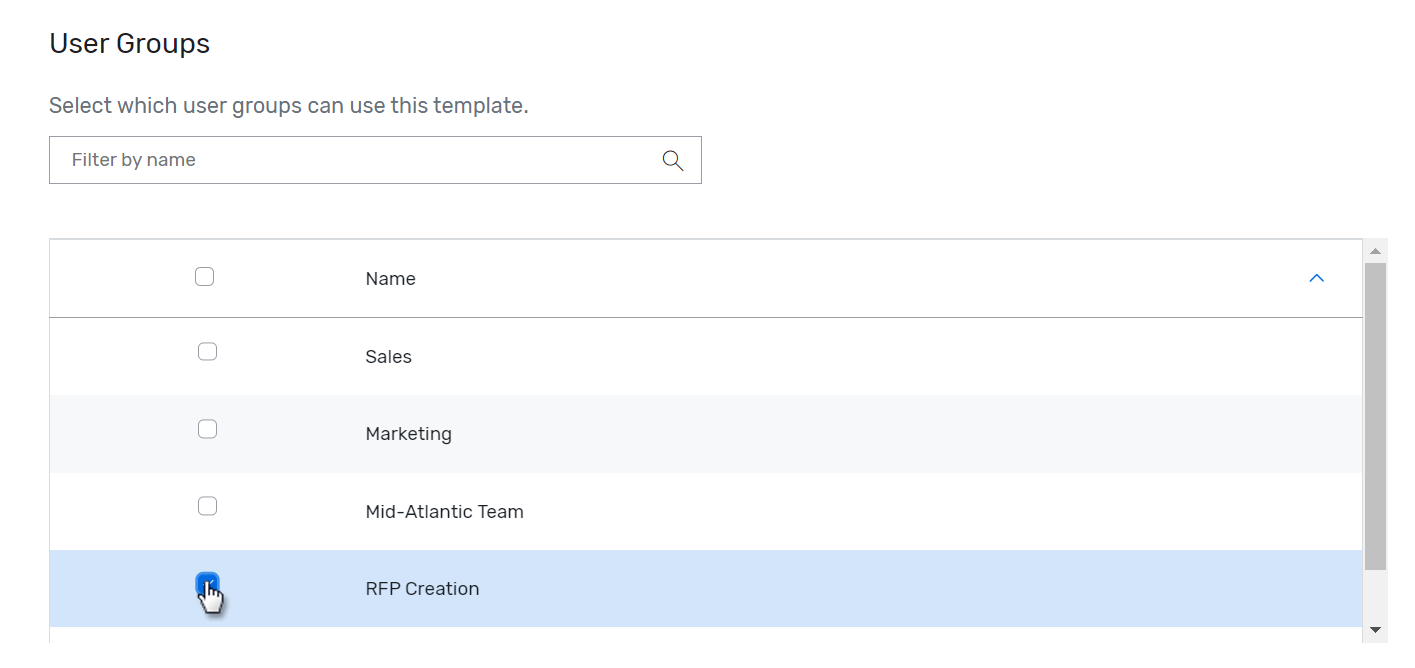The image size is (1415, 668).
Task: Click the search magnifier icon
Action: click(670, 159)
